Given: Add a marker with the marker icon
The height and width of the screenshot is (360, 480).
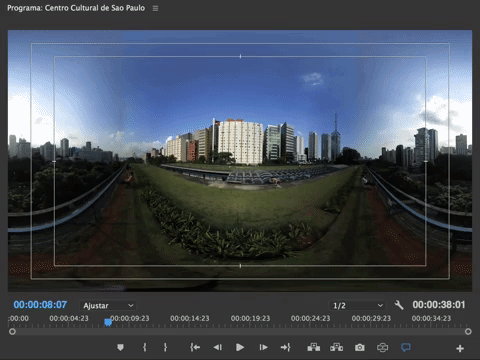Looking at the screenshot, I should click(x=120, y=347).
